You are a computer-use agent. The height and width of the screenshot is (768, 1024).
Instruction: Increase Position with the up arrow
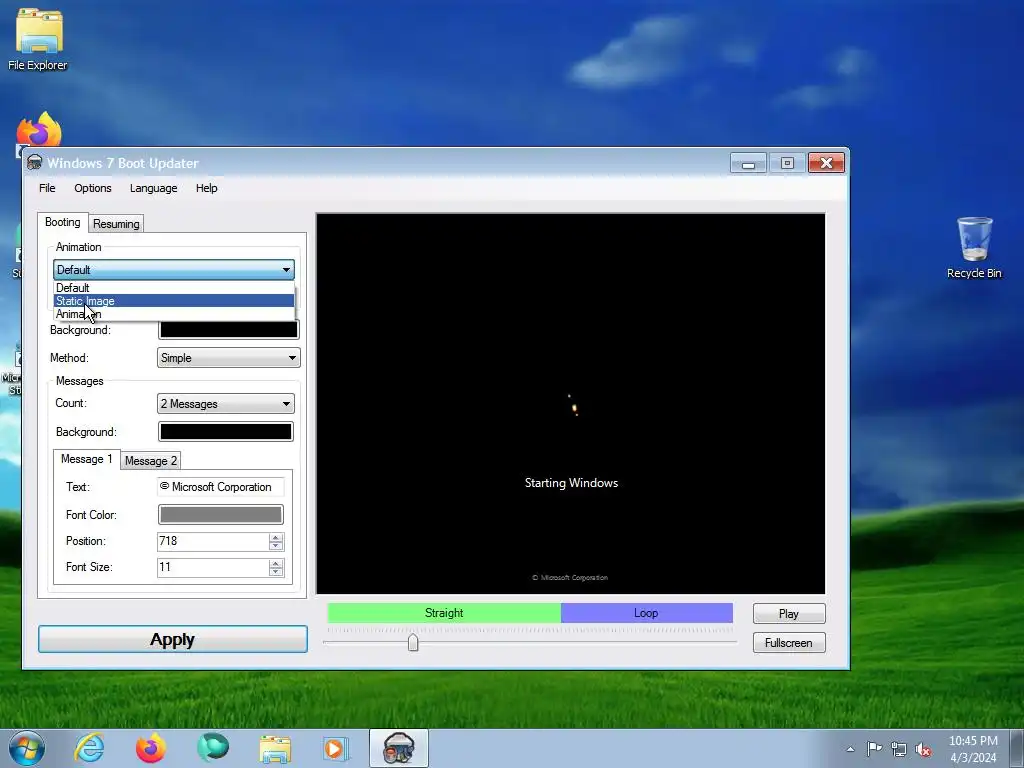[x=276, y=537]
